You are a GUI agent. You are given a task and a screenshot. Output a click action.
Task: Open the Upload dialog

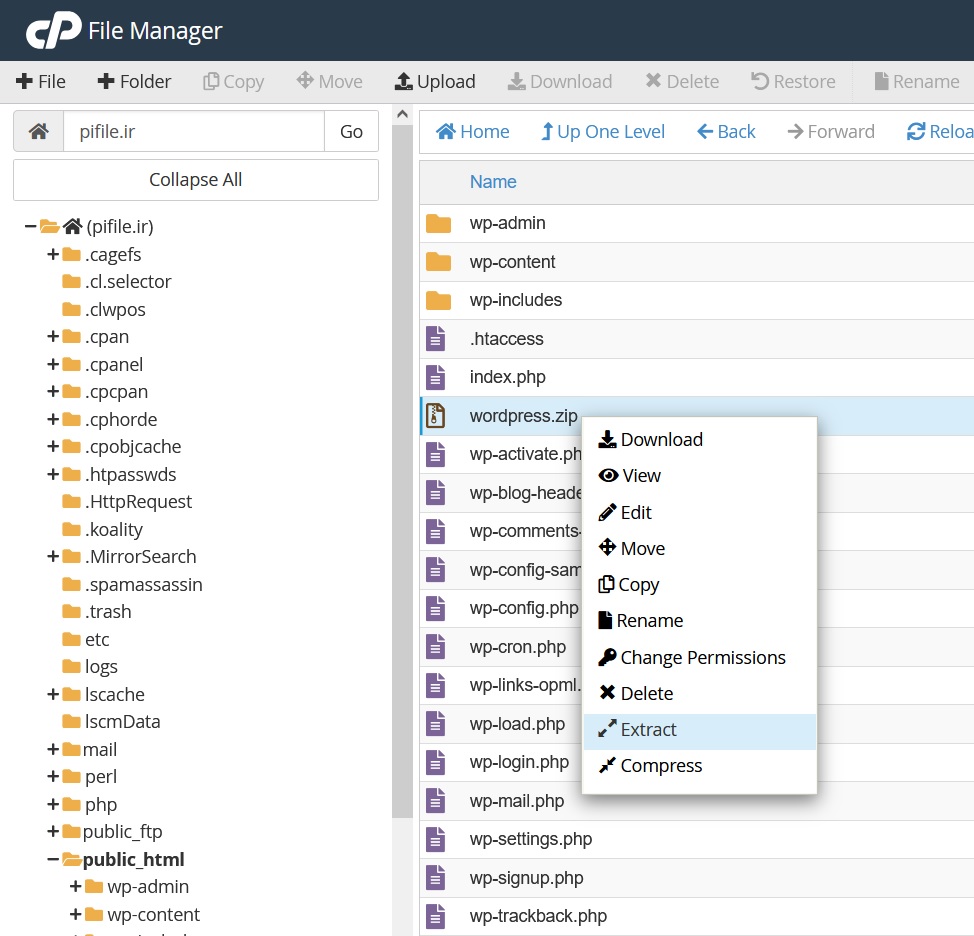tap(435, 81)
